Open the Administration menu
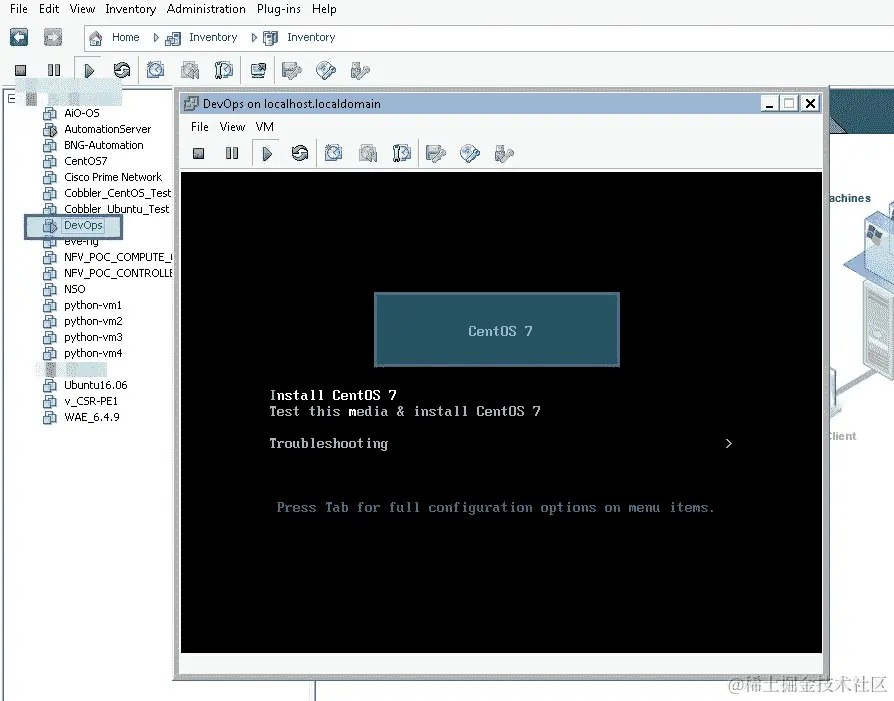Screen dimensions: 894x701 206,9
